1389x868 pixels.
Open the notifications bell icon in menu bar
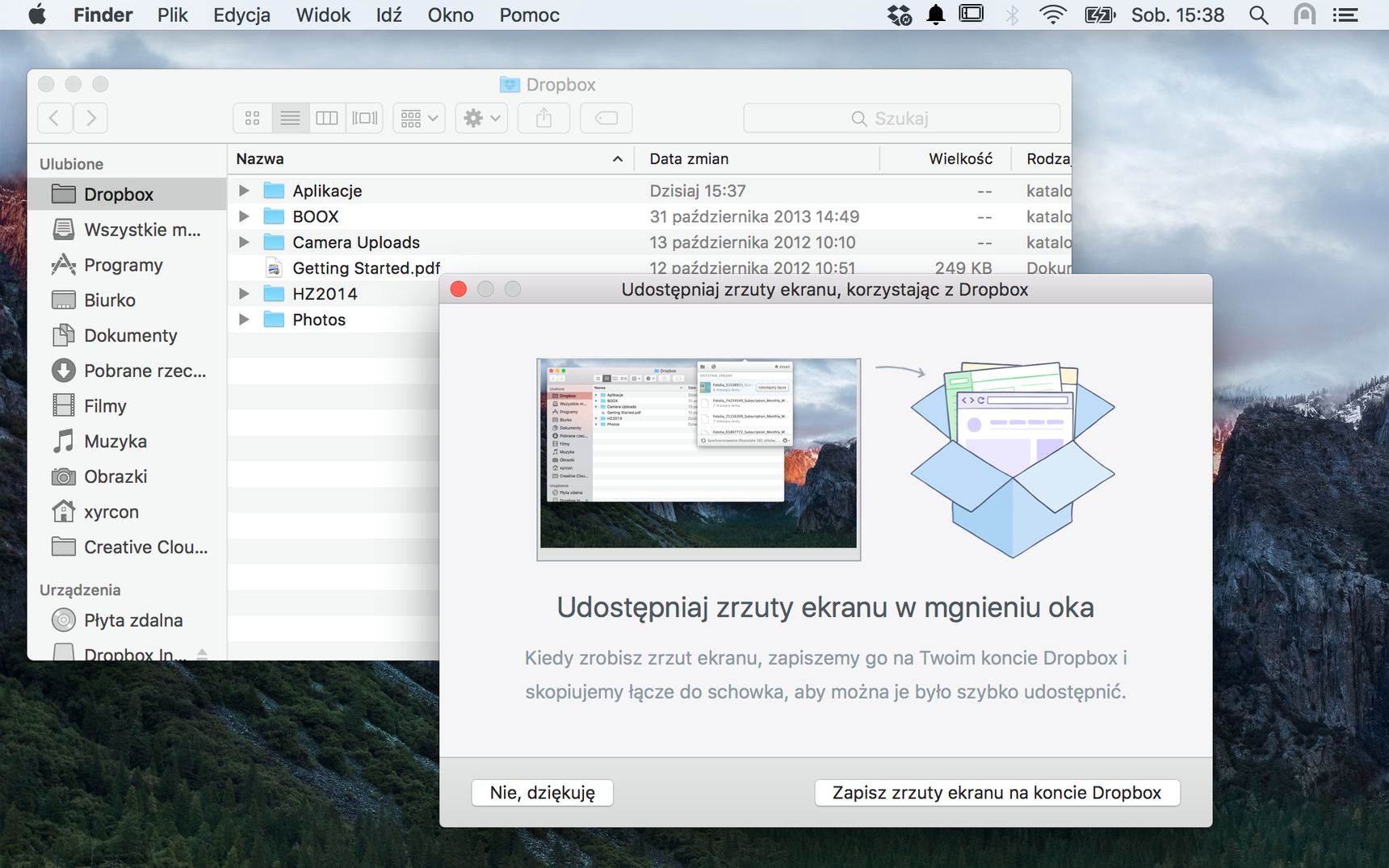pos(936,15)
